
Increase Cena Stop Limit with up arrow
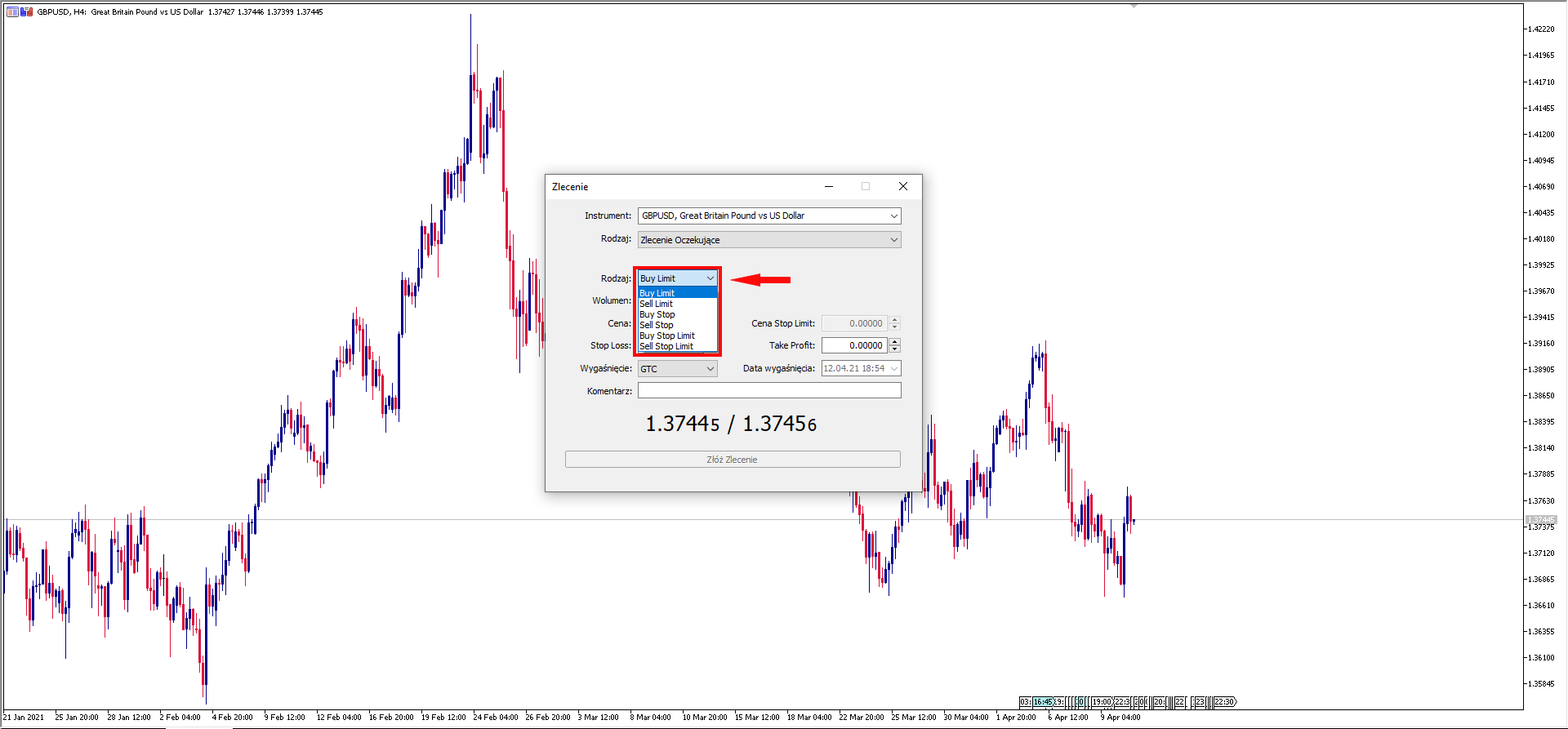coord(895,320)
